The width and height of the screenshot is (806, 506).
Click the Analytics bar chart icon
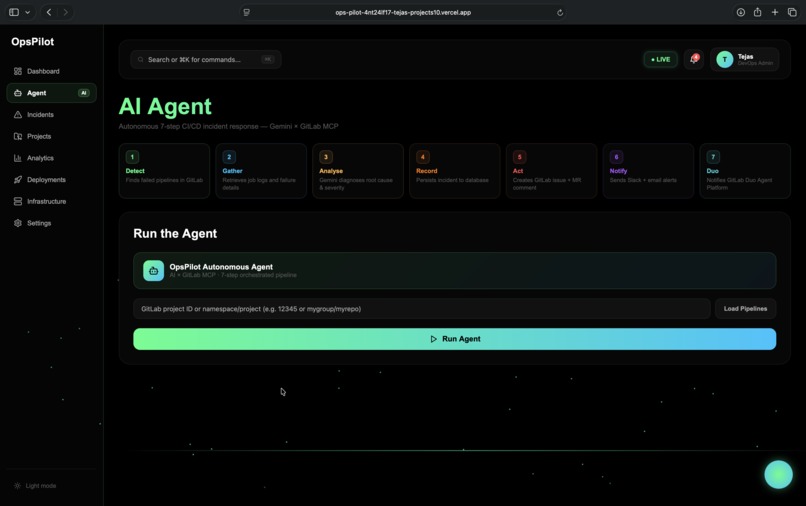coord(18,158)
